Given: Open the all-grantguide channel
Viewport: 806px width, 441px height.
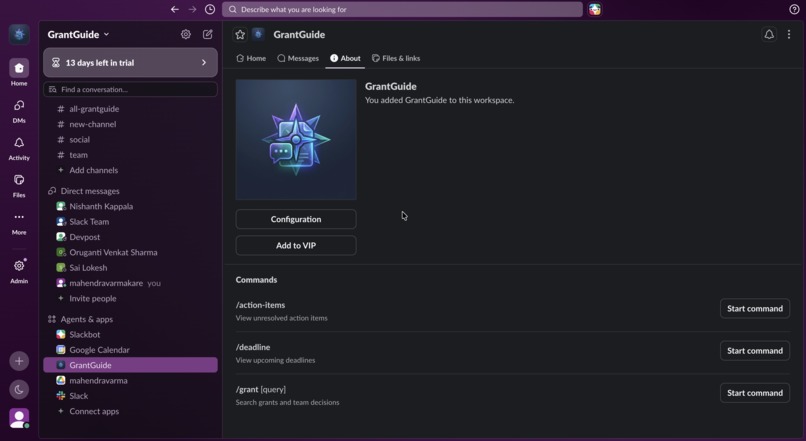Looking at the screenshot, I should click(131, 109).
